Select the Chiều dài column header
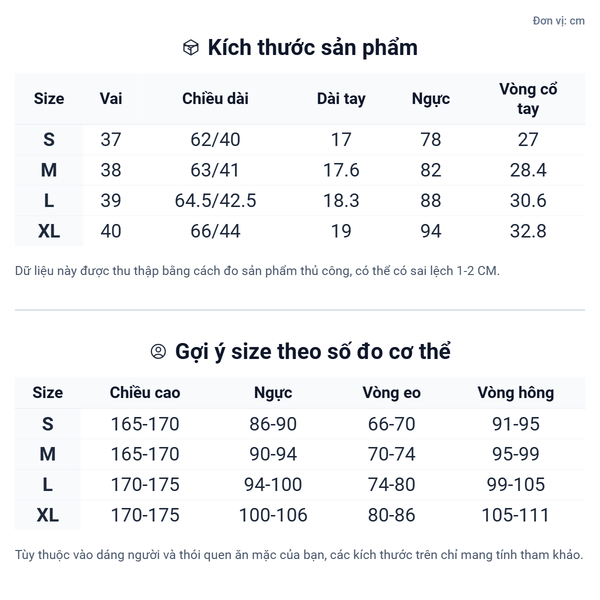The width and height of the screenshot is (600, 600). pos(215,99)
